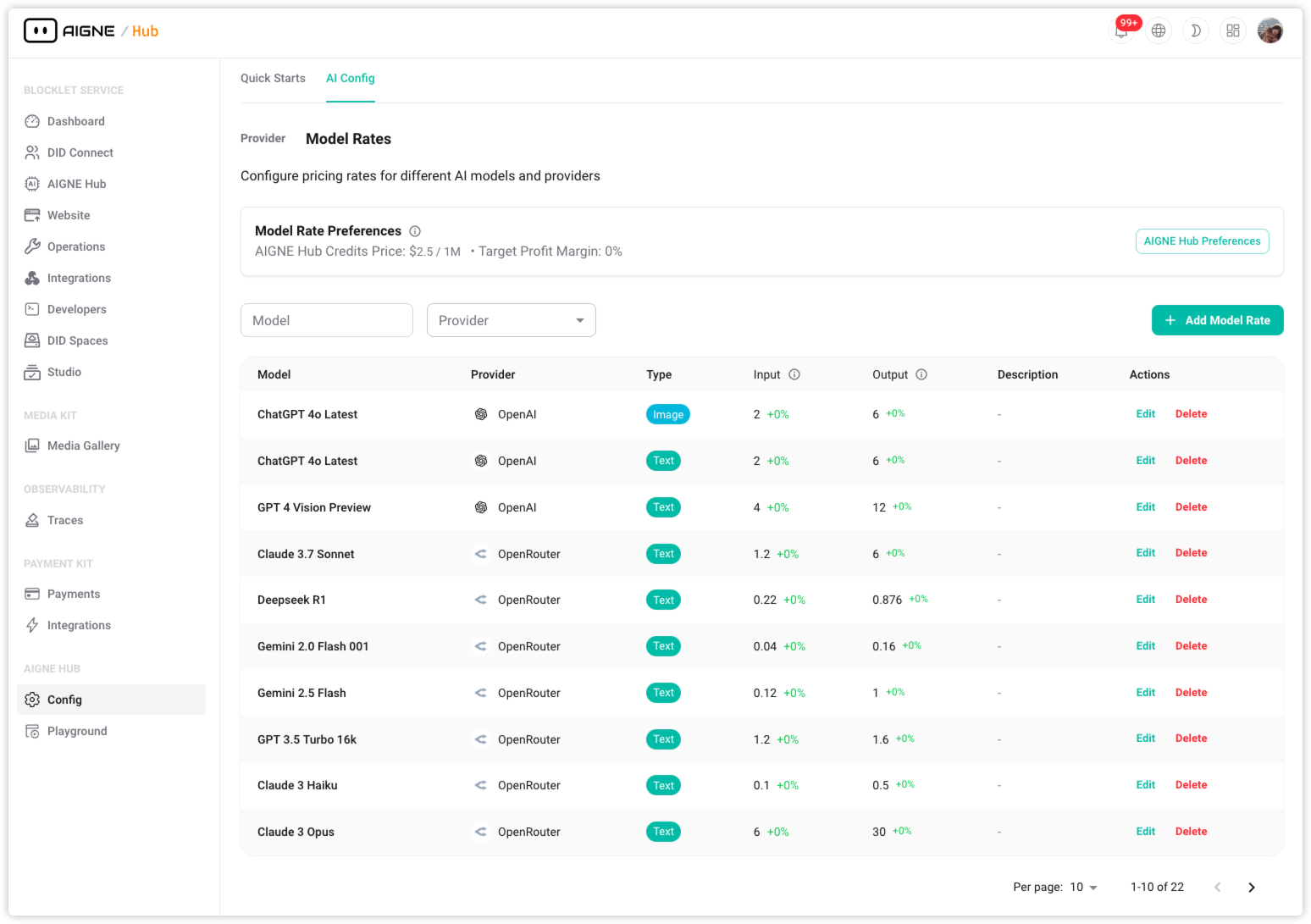Toggle dark mode moon icon
Screen dimensions: 1311x924
(1195, 31)
